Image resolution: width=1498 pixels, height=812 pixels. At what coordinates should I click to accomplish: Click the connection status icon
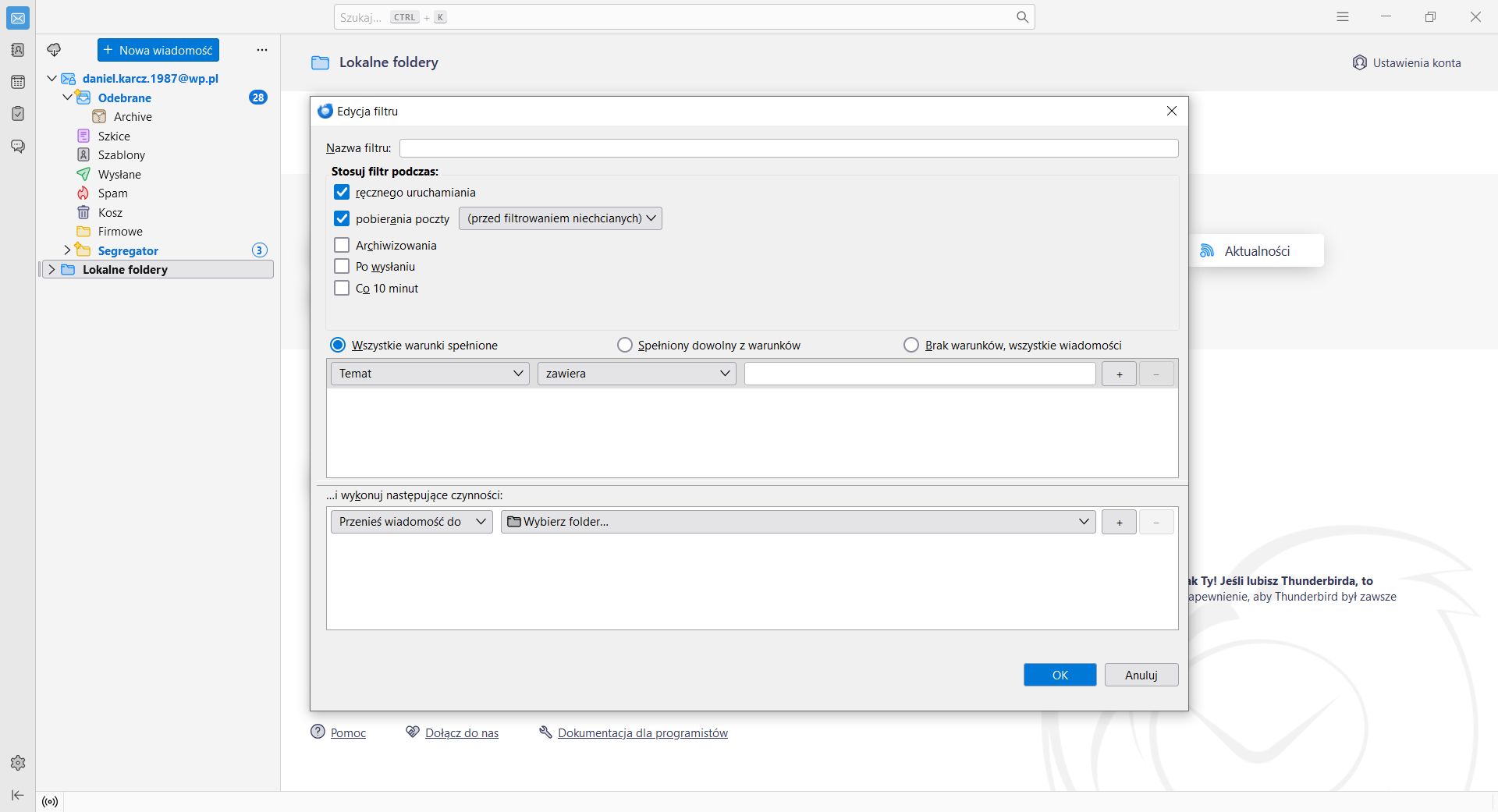point(50,802)
